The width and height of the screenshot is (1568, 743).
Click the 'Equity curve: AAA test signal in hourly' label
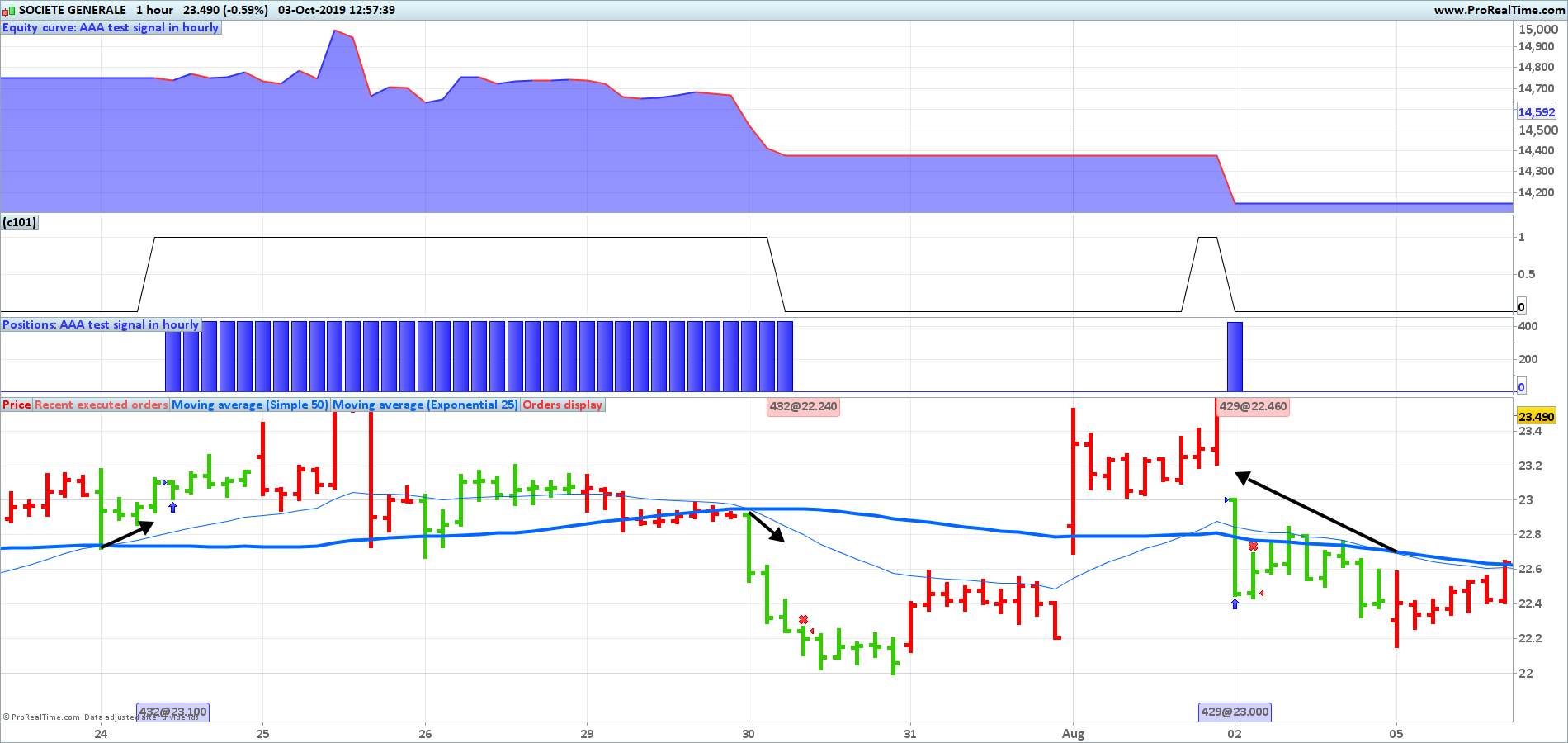pos(111,27)
